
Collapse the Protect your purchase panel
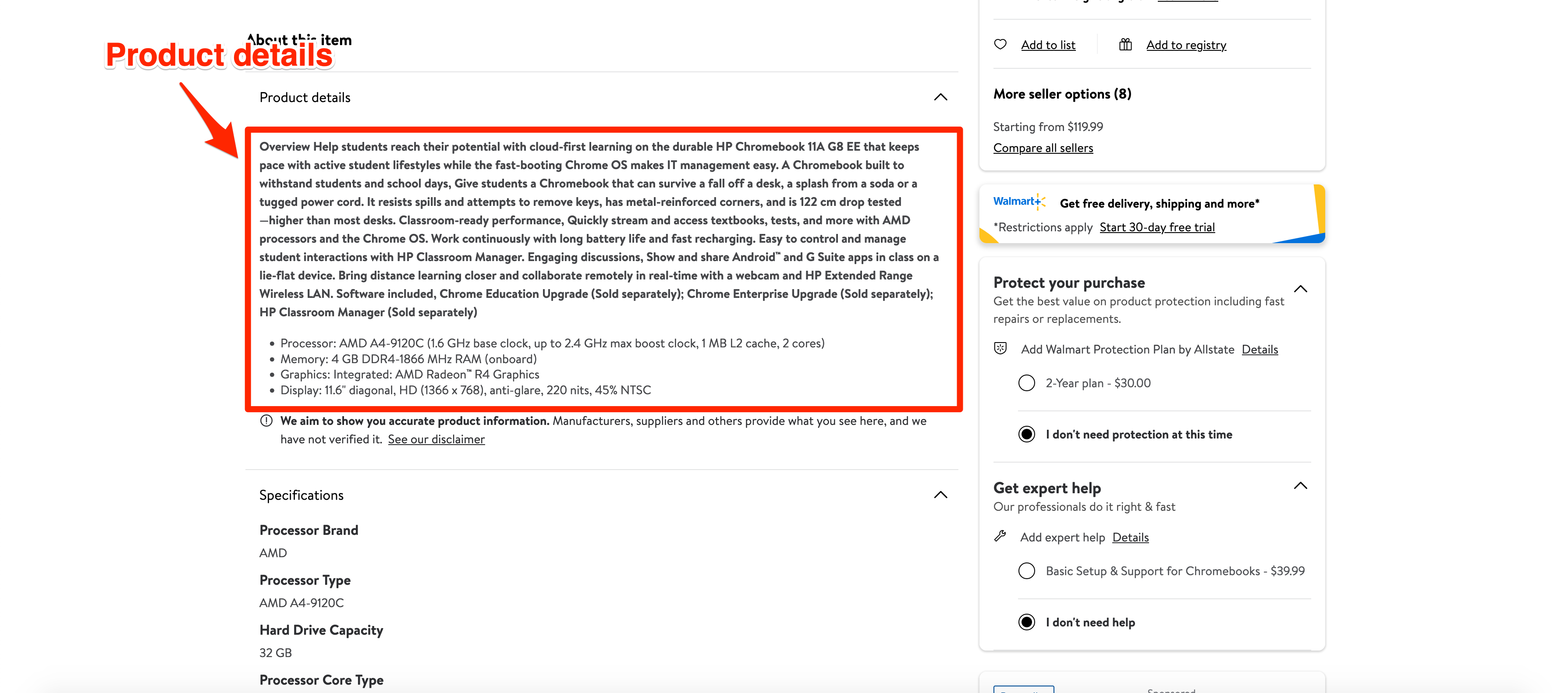(x=1301, y=288)
